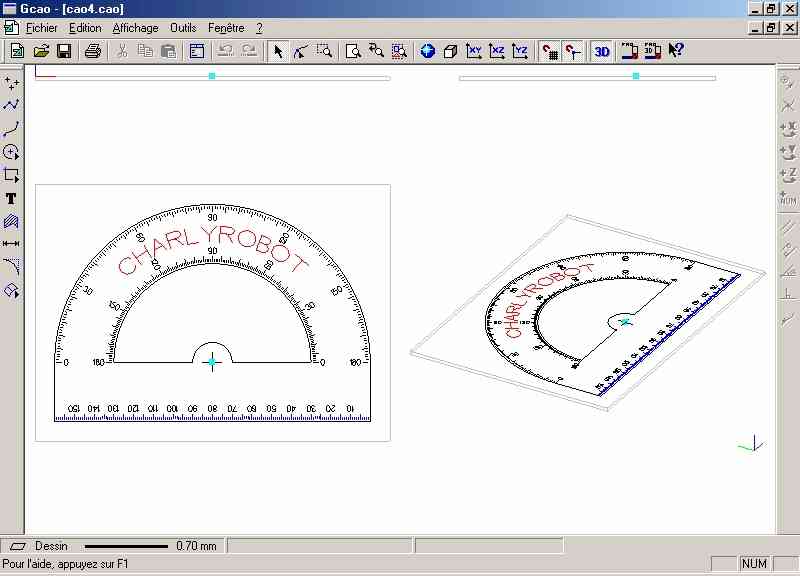Toggle the 3D display button
This screenshot has width=800, height=576.
602,51
